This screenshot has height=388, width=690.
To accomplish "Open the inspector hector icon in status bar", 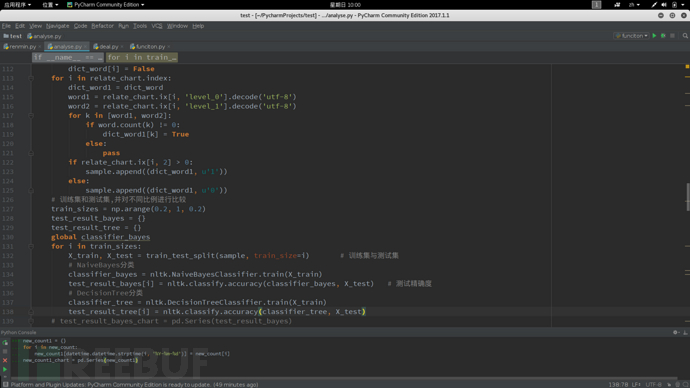I will [677, 384].
